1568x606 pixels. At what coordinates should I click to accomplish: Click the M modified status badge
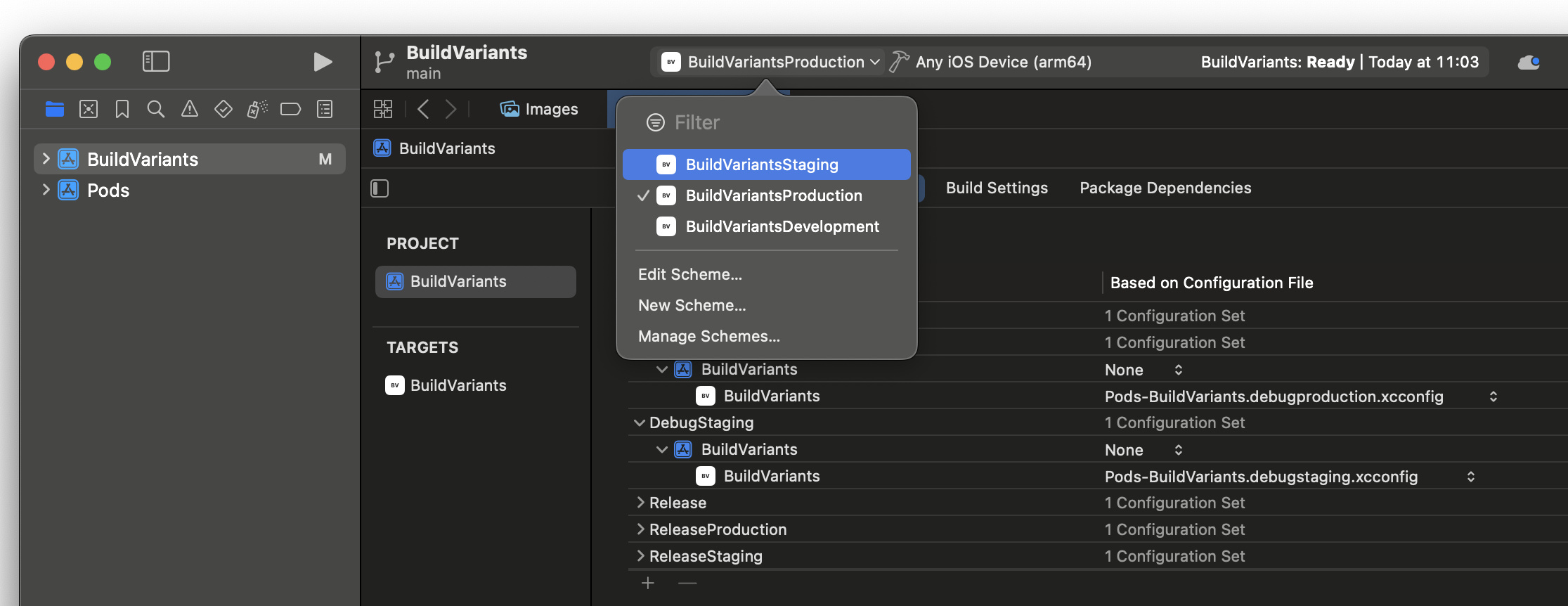click(325, 159)
